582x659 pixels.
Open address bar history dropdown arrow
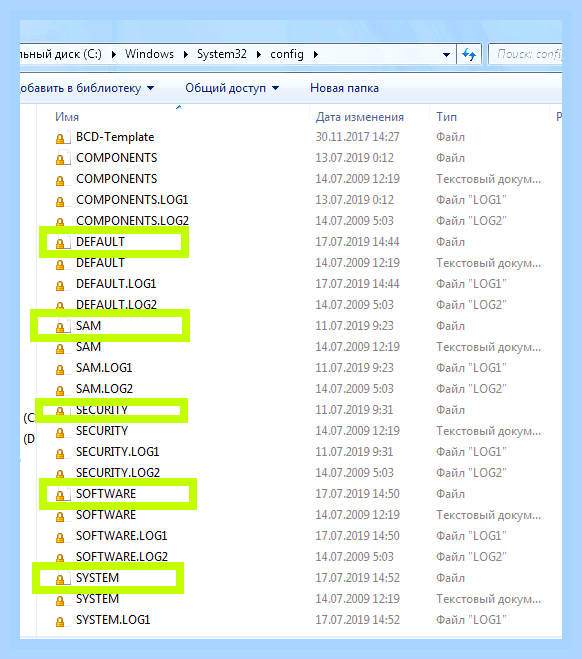(446, 55)
